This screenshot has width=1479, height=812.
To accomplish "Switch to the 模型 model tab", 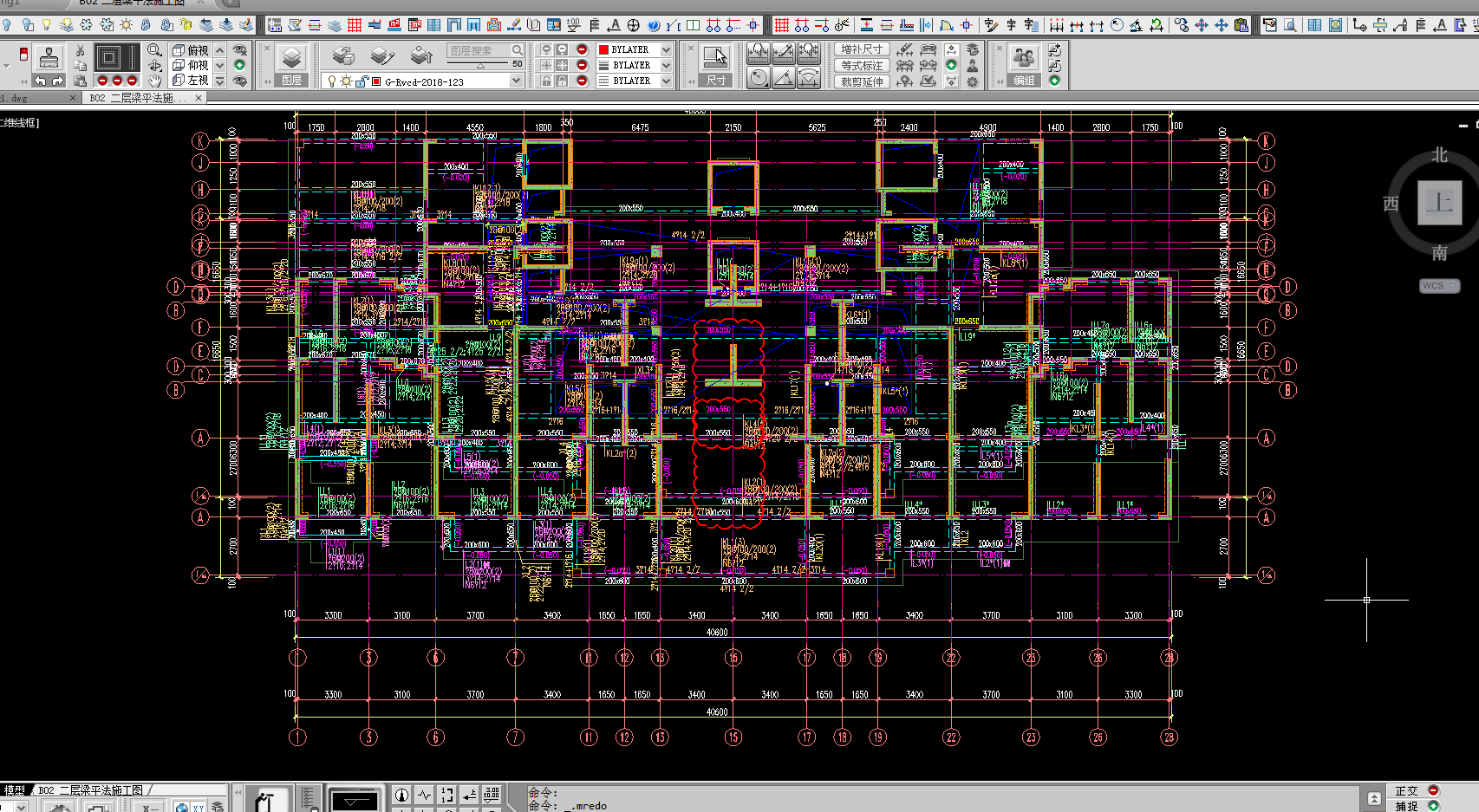I will point(15,790).
